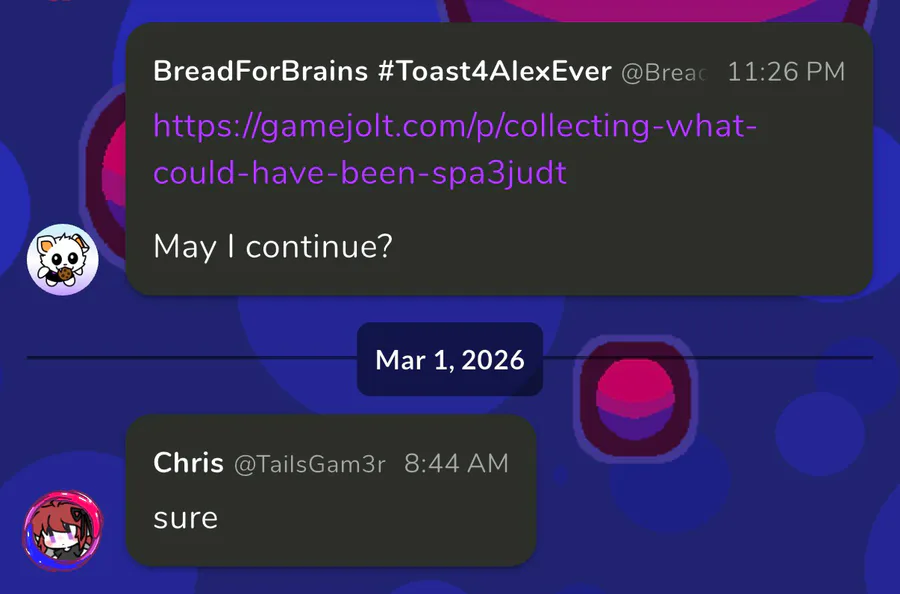
Task: Click the horizontal divider line left of the date
Action: click(190, 357)
